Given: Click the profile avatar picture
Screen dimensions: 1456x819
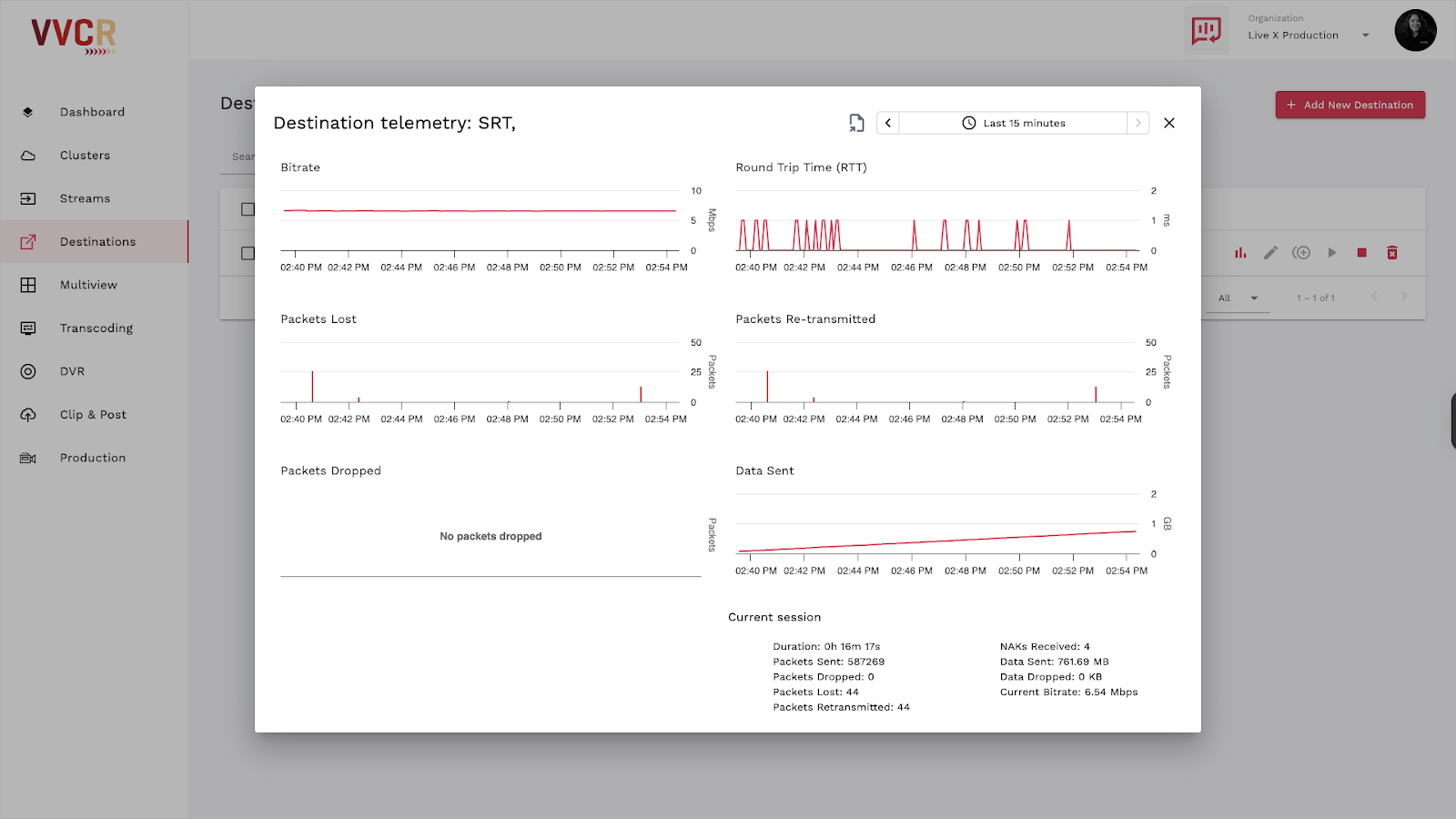Looking at the screenshot, I should [1415, 30].
